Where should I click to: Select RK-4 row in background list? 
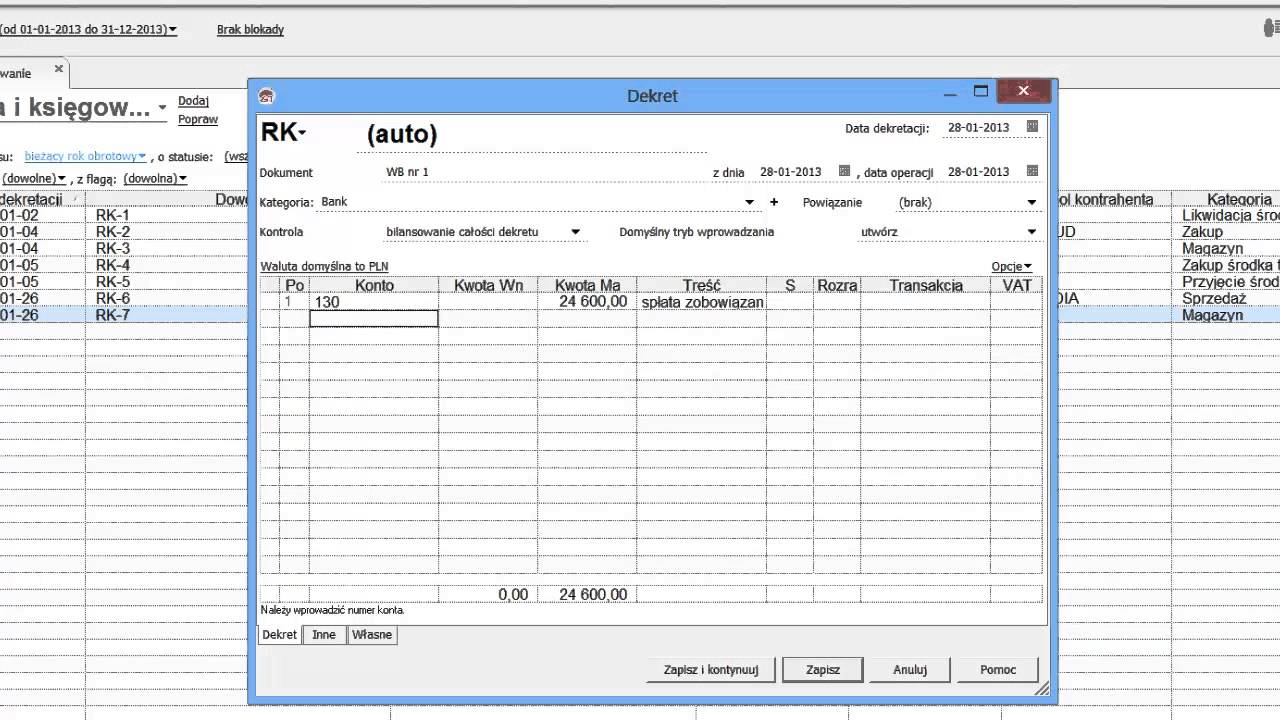pyautogui.click(x=113, y=265)
